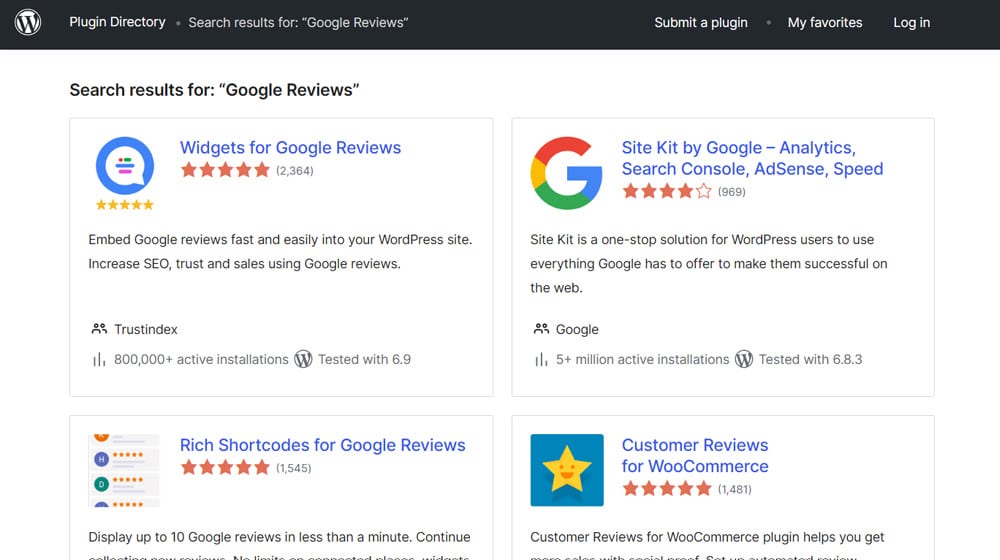Open the Rich Shortcodes plugin thumbnail icon
This screenshot has width=1000, height=560.
[x=125, y=470]
